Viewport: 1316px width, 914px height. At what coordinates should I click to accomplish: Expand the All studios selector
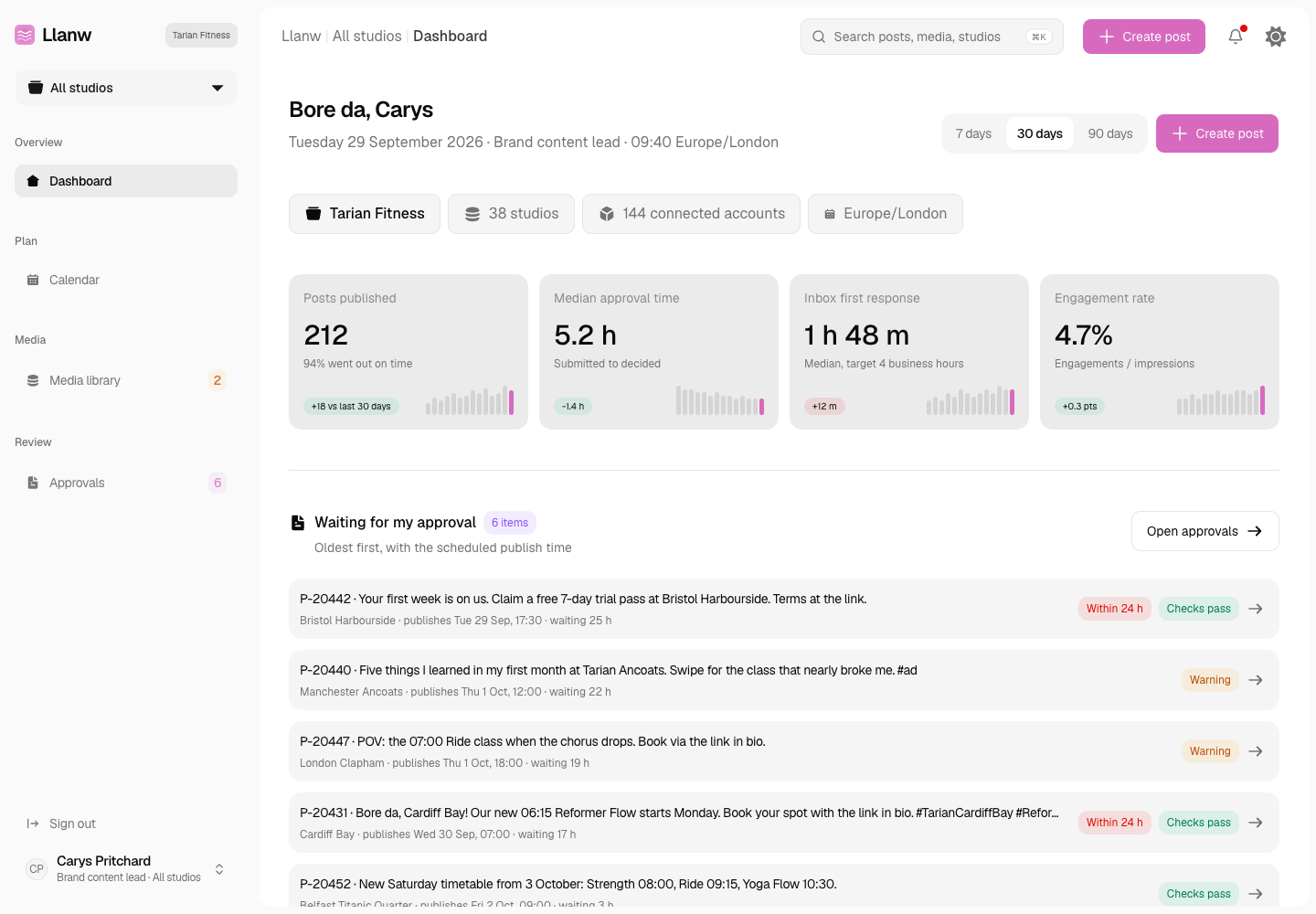click(x=126, y=88)
